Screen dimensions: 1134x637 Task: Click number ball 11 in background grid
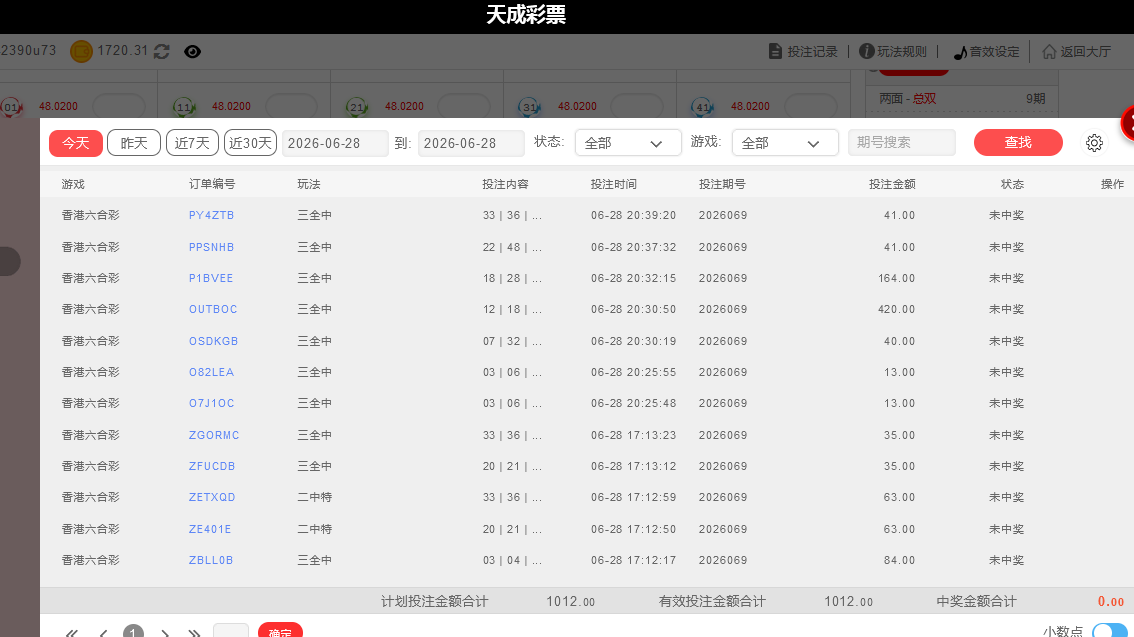pyautogui.click(x=184, y=108)
